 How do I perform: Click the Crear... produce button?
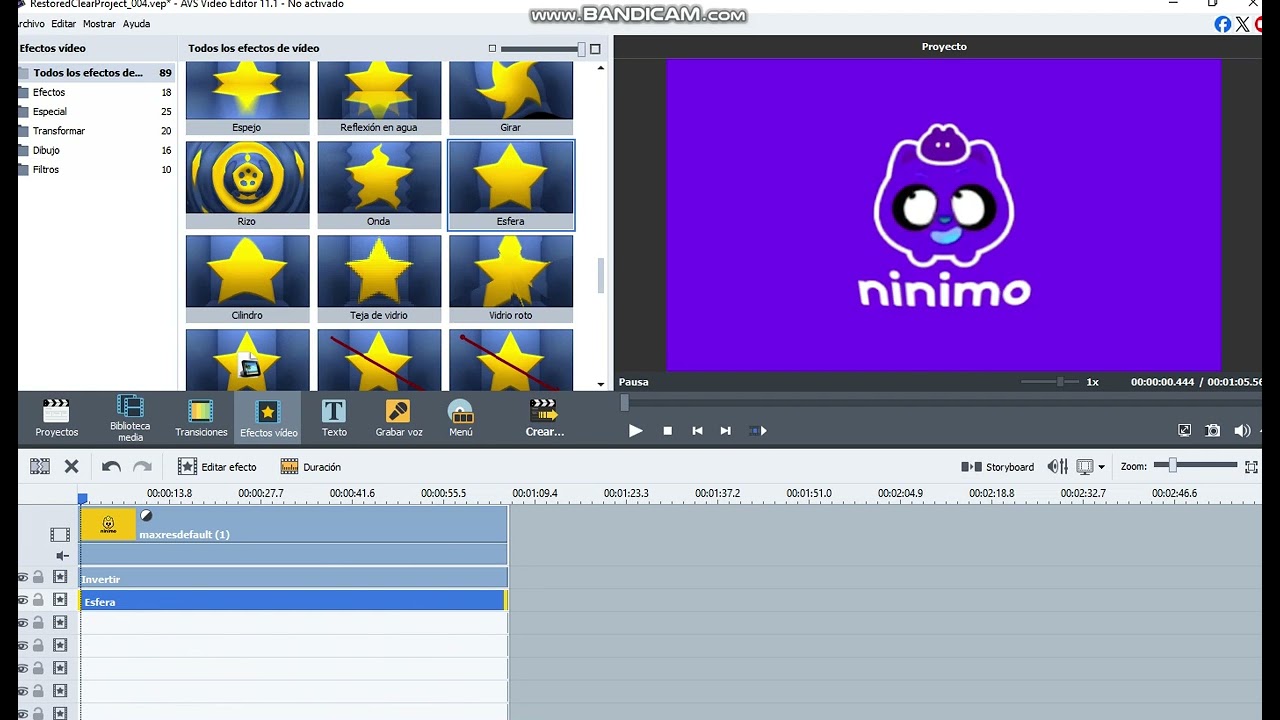(x=544, y=418)
